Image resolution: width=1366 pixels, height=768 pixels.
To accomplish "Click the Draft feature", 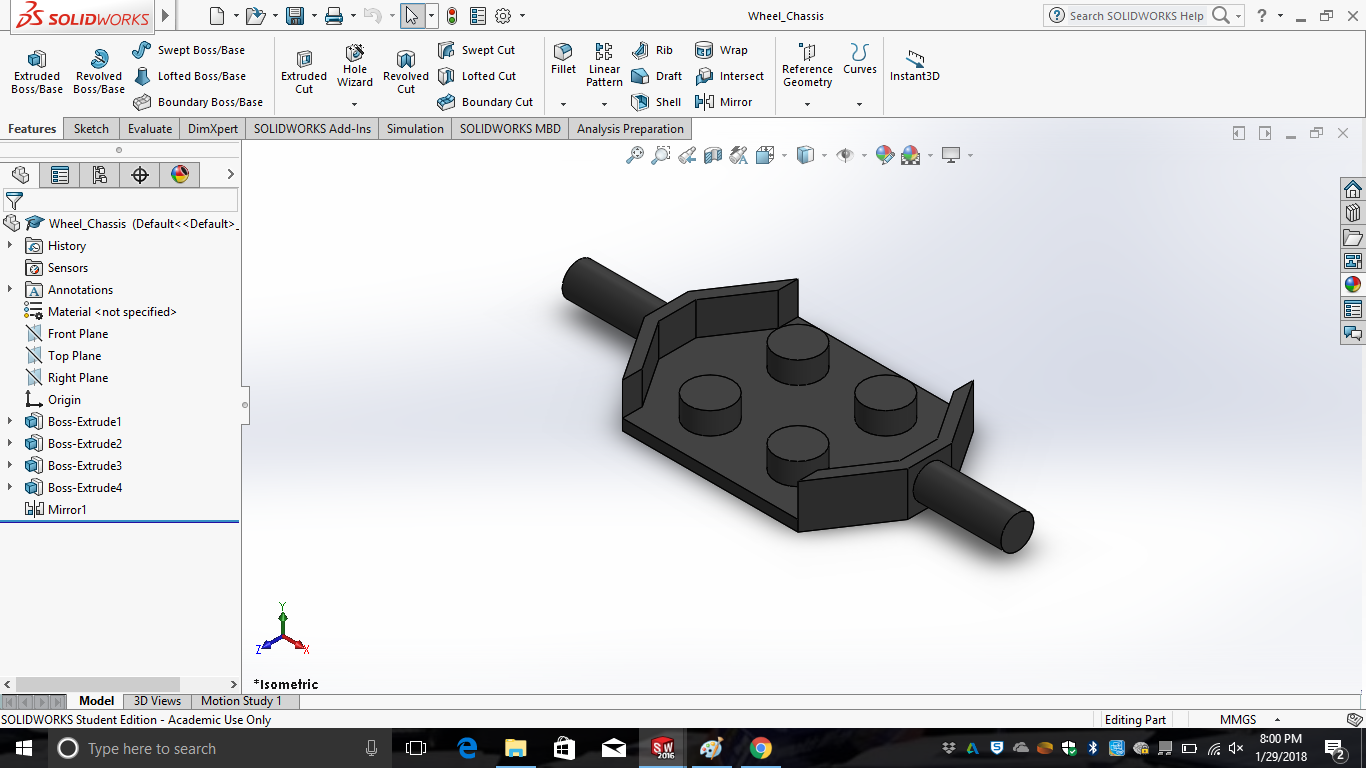I will 656,76.
